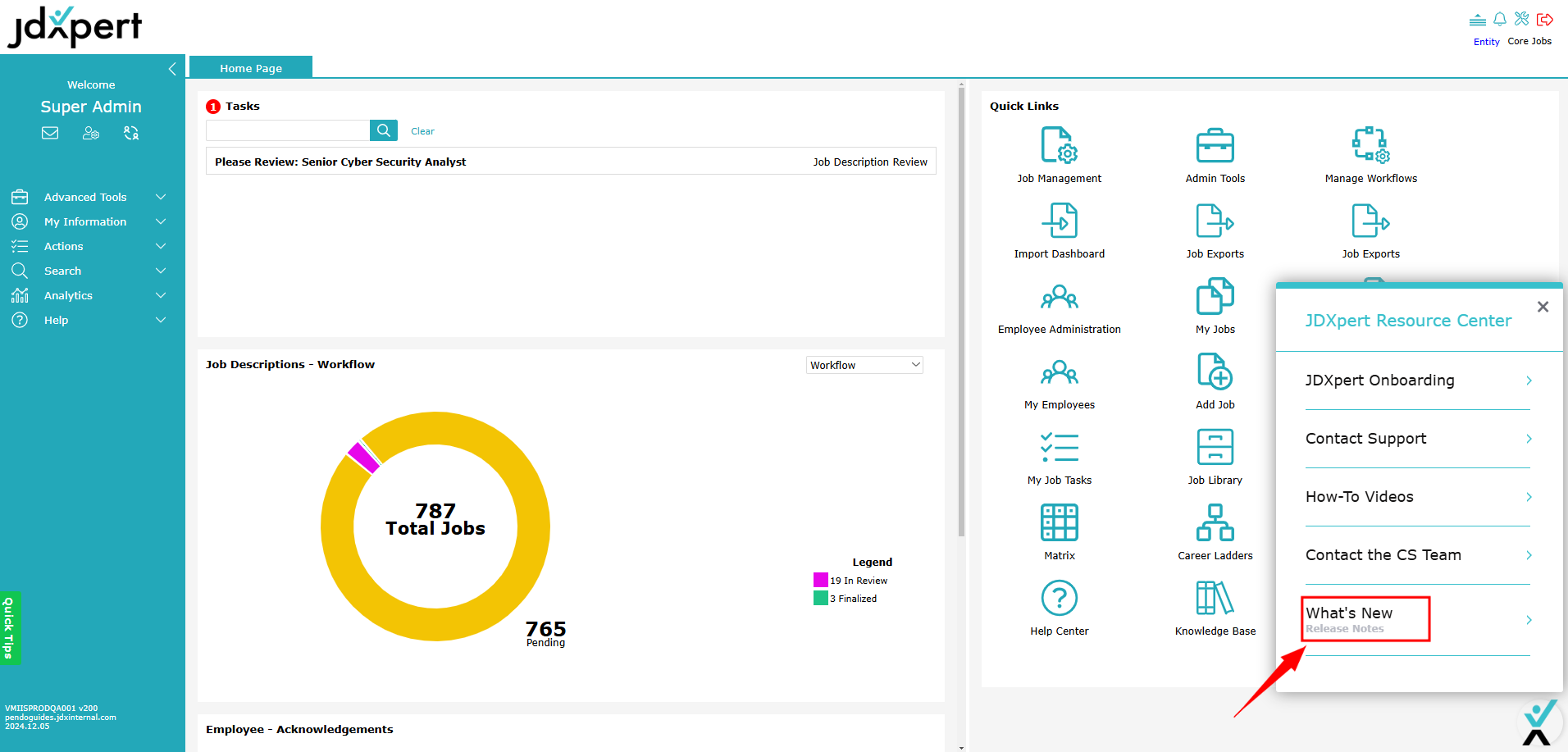Open the envelope messages icon under Super Admin
This screenshot has width=1568, height=752.
click(x=50, y=133)
